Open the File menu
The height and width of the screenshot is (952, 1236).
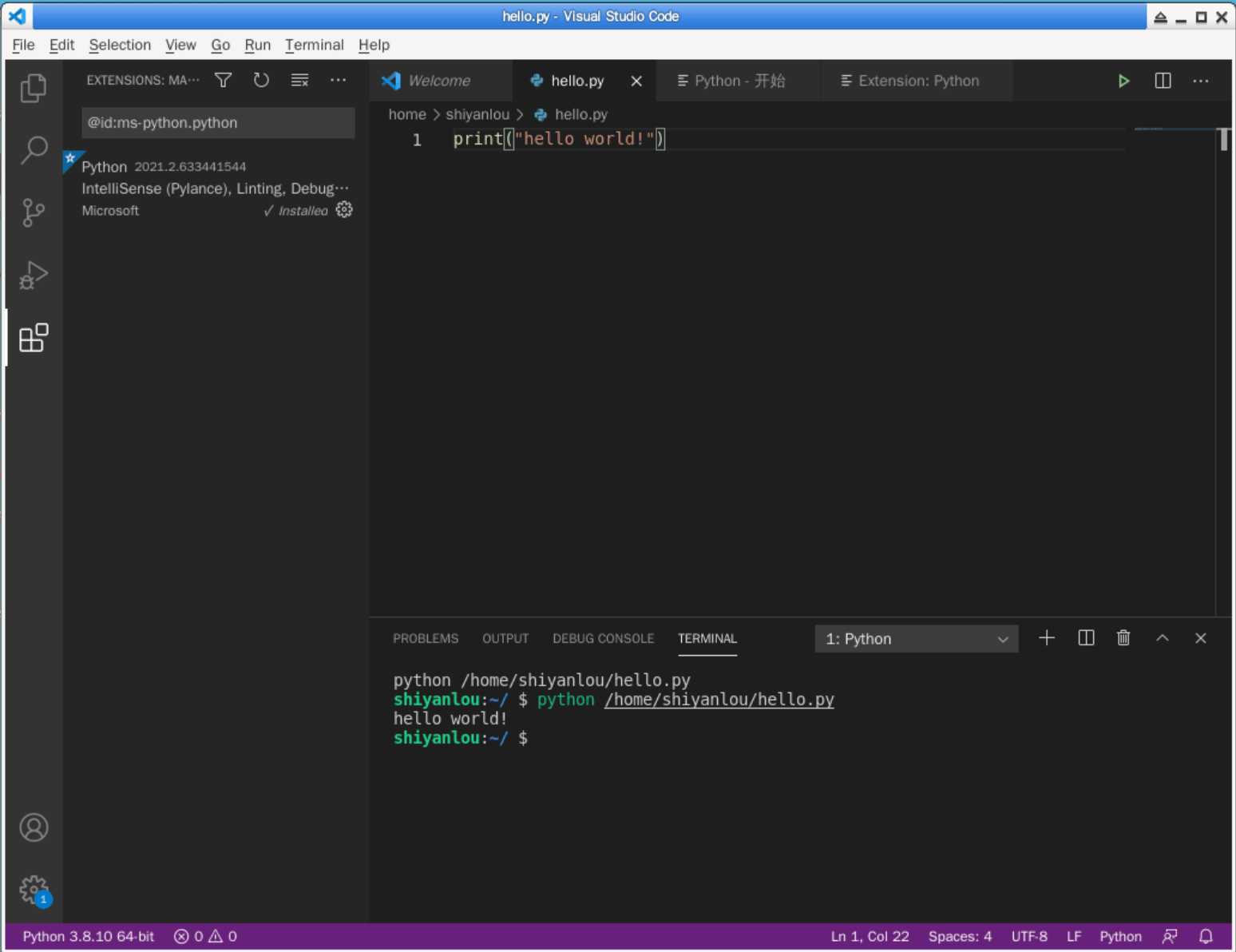tap(23, 45)
